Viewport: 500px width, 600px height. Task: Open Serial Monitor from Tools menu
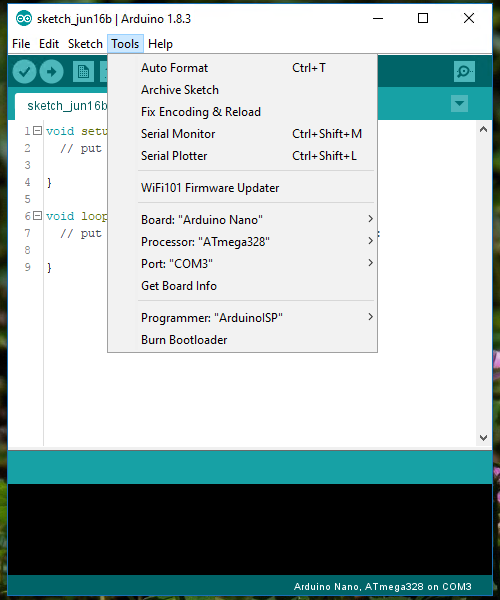(242, 134)
